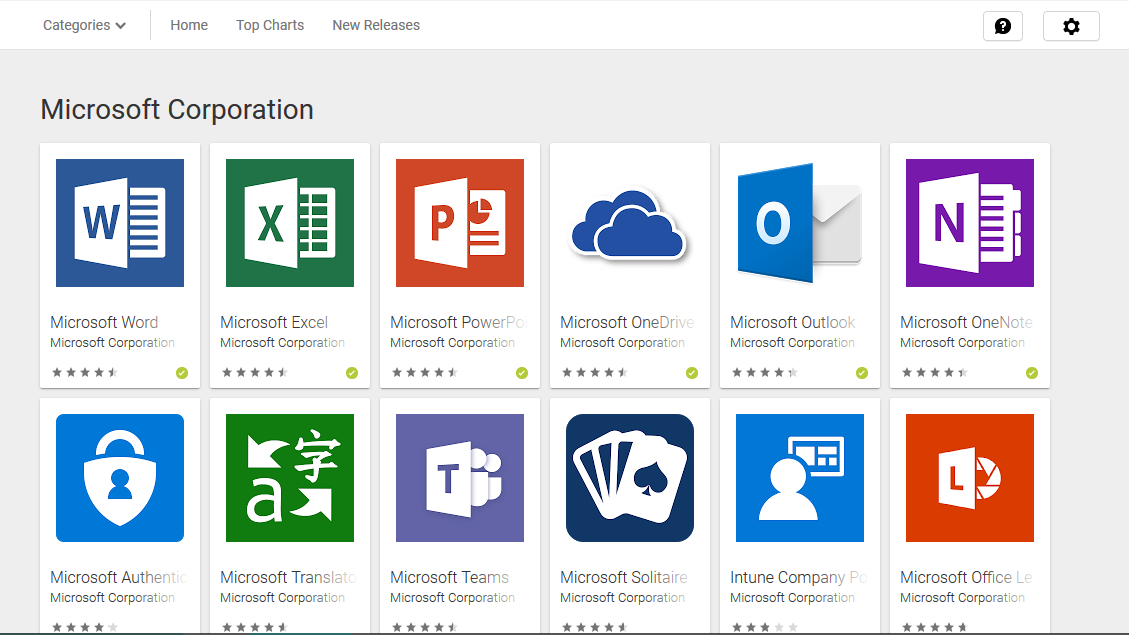
Task: Click the green check badge on Microsoft Outlook
Action: pos(861,373)
